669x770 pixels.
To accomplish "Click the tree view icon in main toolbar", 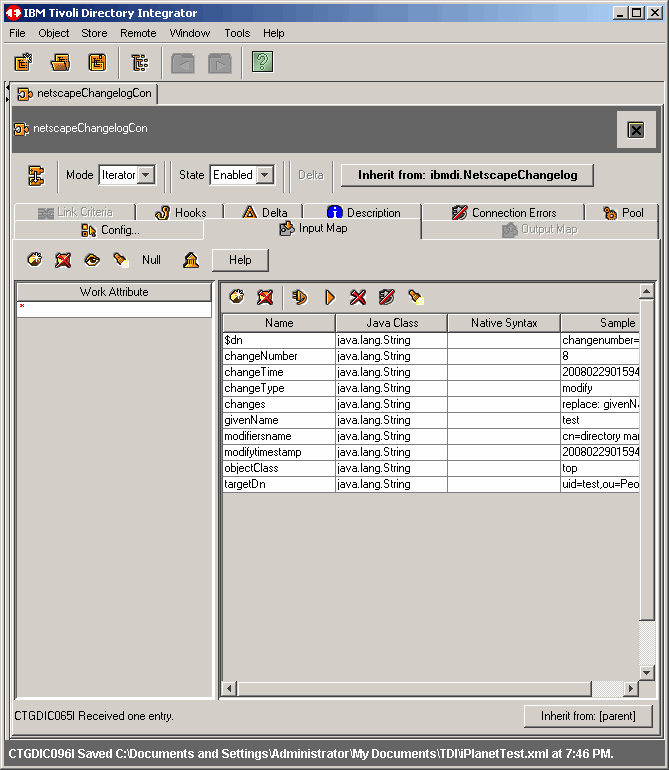I will point(139,63).
